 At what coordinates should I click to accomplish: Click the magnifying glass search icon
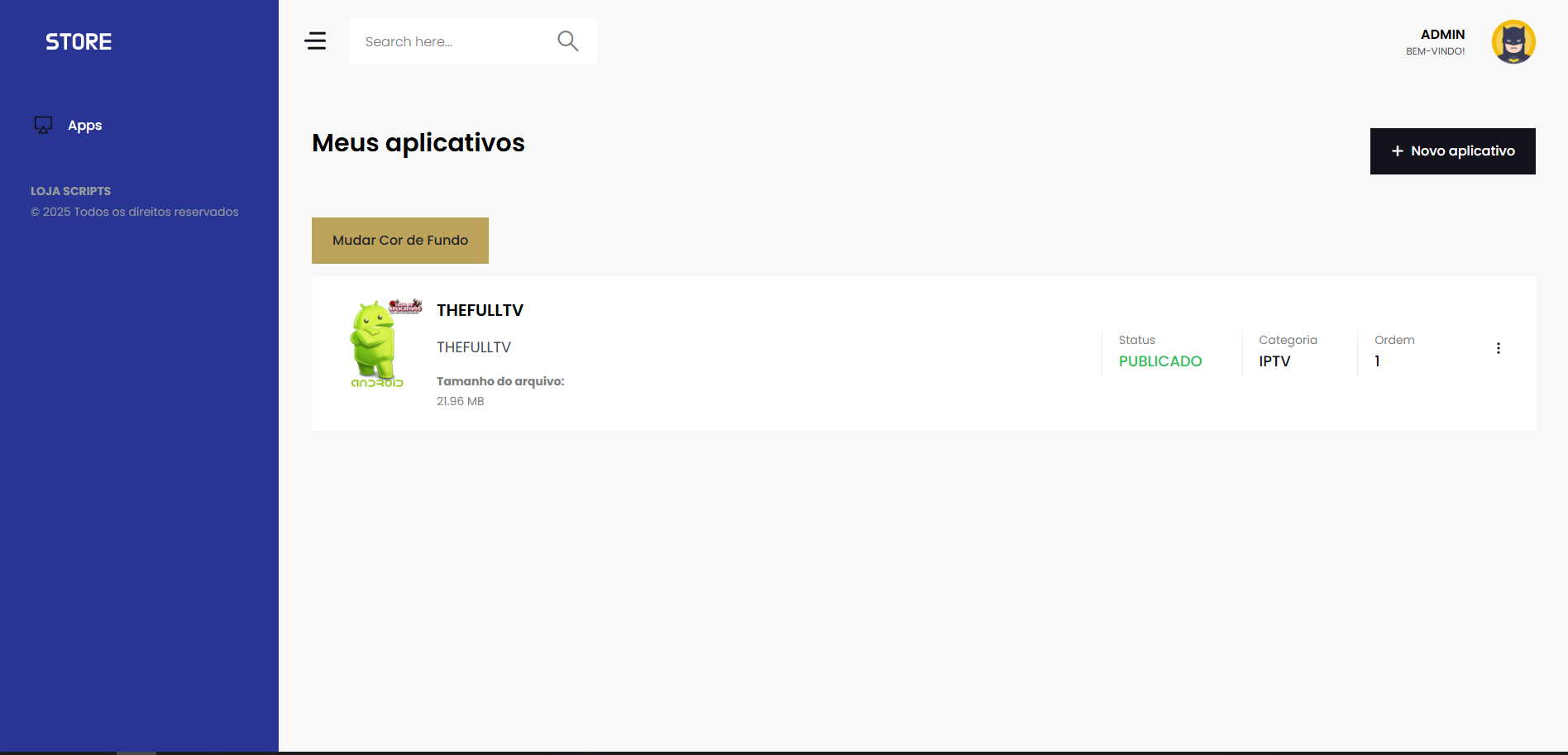567,41
